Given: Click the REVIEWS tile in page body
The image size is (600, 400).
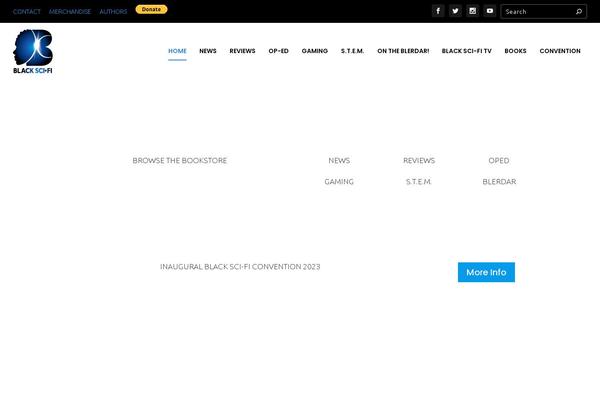Looking at the screenshot, I should (419, 160).
